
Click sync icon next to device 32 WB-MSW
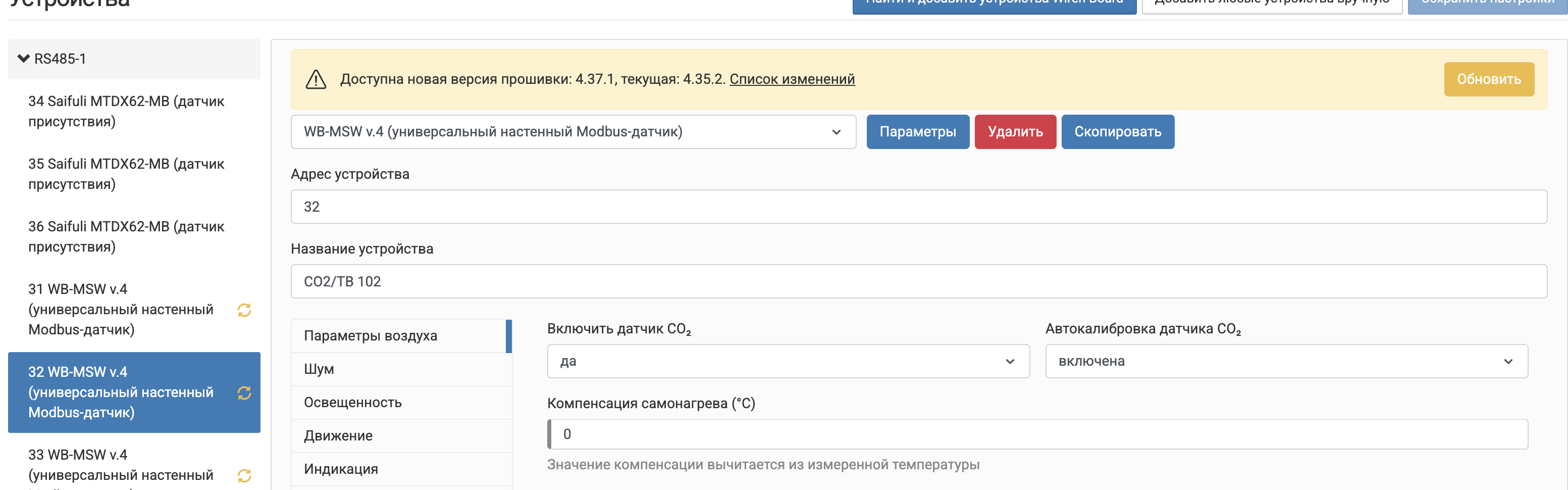tap(244, 393)
